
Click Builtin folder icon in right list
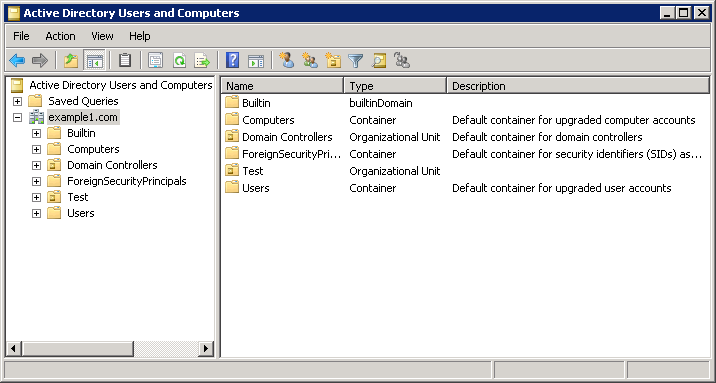pos(232,102)
